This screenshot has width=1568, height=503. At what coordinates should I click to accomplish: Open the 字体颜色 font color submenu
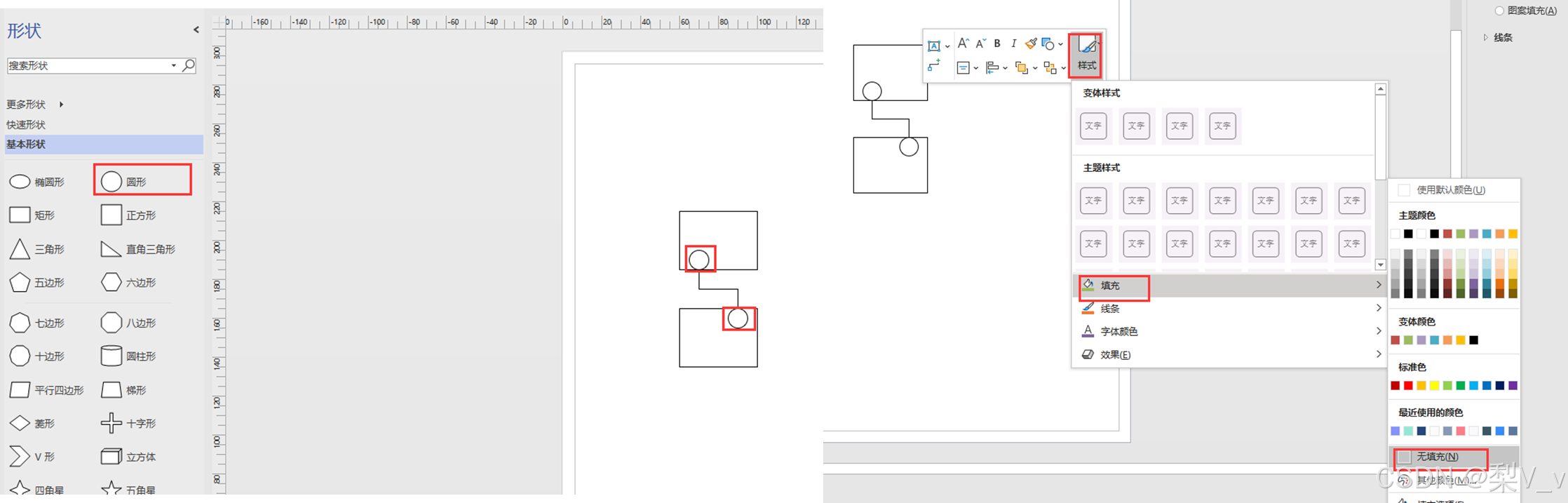[1230, 331]
